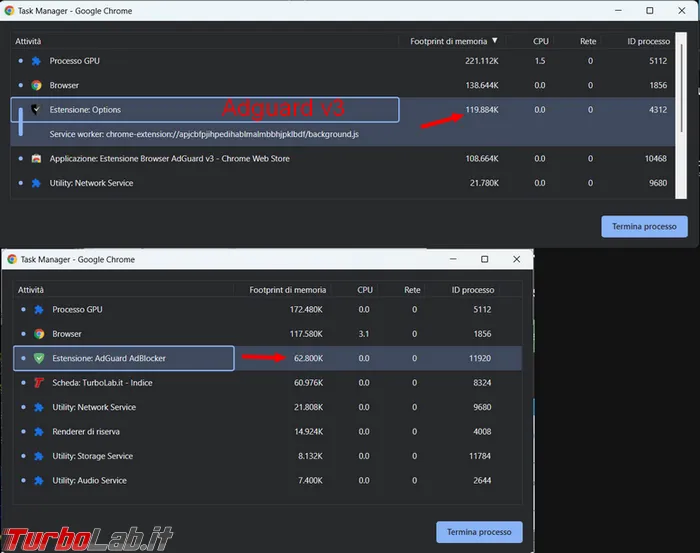Click Termina processo in the top window
This screenshot has height=553, width=700.
[644, 227]
